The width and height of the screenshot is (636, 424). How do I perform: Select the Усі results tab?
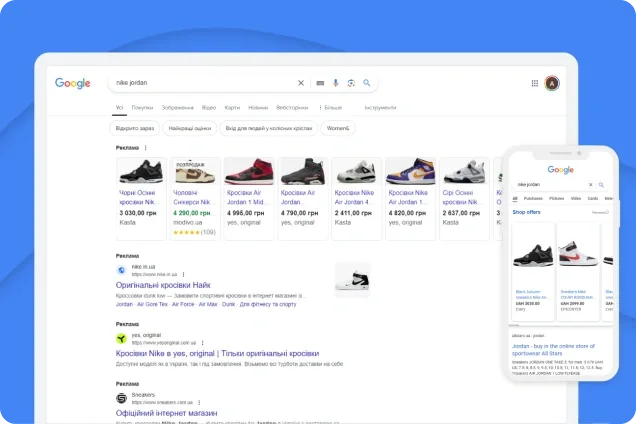pos(119,108)
